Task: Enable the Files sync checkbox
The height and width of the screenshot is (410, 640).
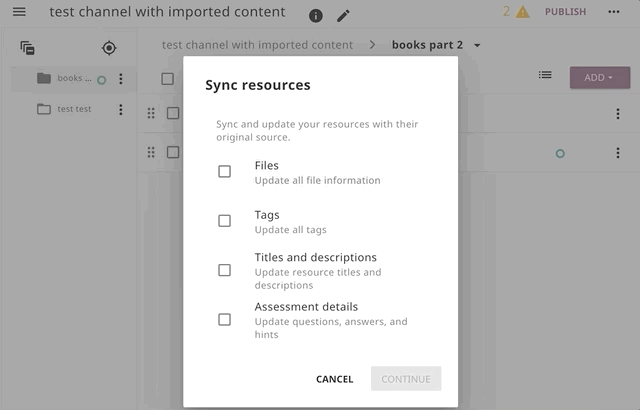Action: tap(224, 171)
